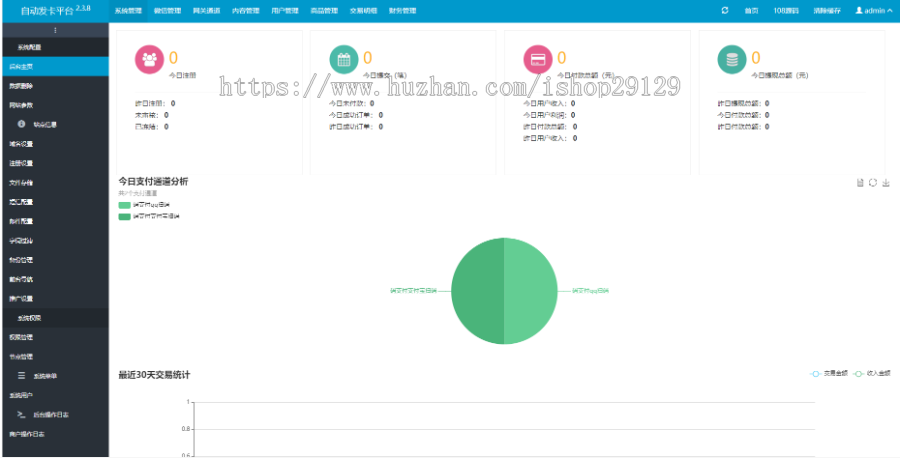Click the pie chart restore icon
900x458 pixels.
point(872,183)
